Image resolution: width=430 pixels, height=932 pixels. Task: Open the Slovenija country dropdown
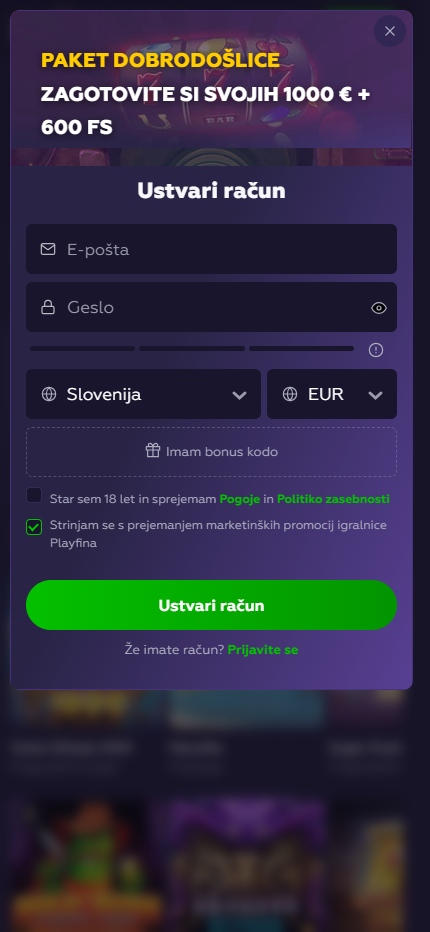[x=143, y=394]
